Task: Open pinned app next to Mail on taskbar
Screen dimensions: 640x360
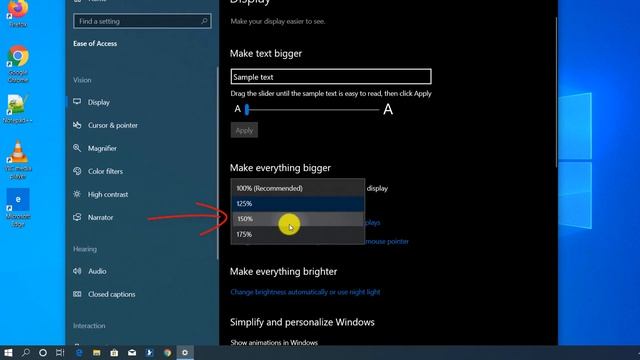Action: pos(149,353)
